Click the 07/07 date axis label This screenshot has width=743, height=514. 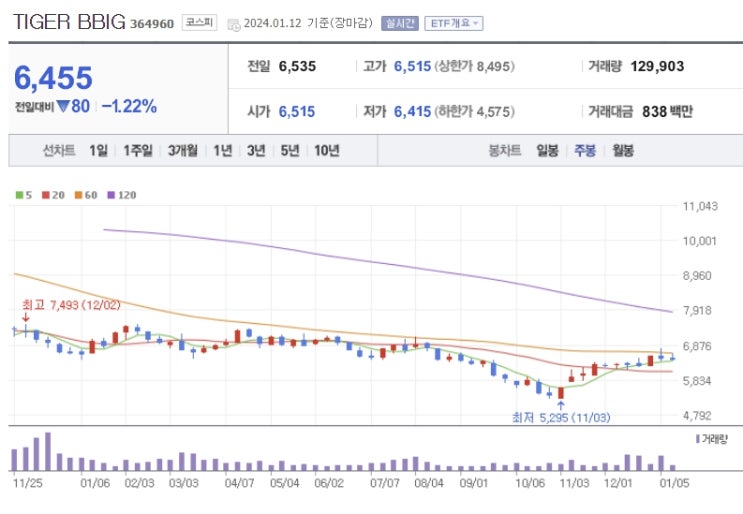click(385, 483)
